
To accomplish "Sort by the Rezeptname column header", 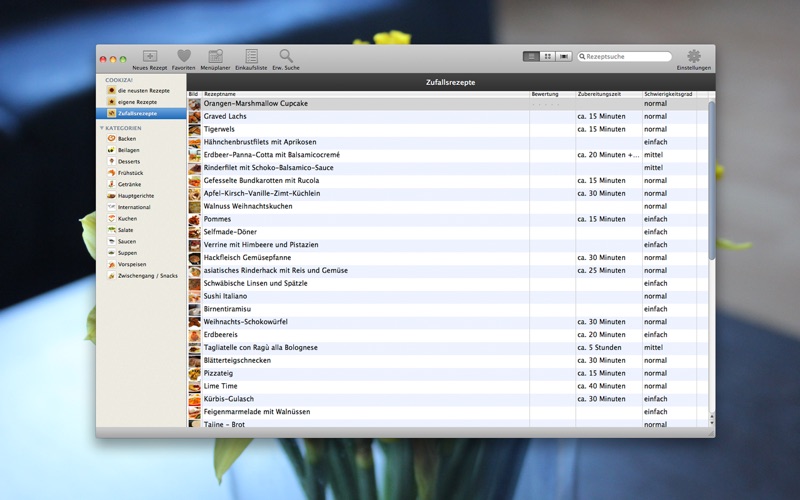I will [366, 94].
